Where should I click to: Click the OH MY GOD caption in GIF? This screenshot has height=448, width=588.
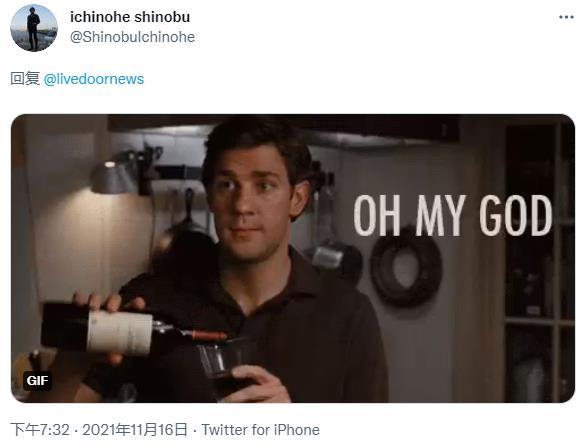453,216
